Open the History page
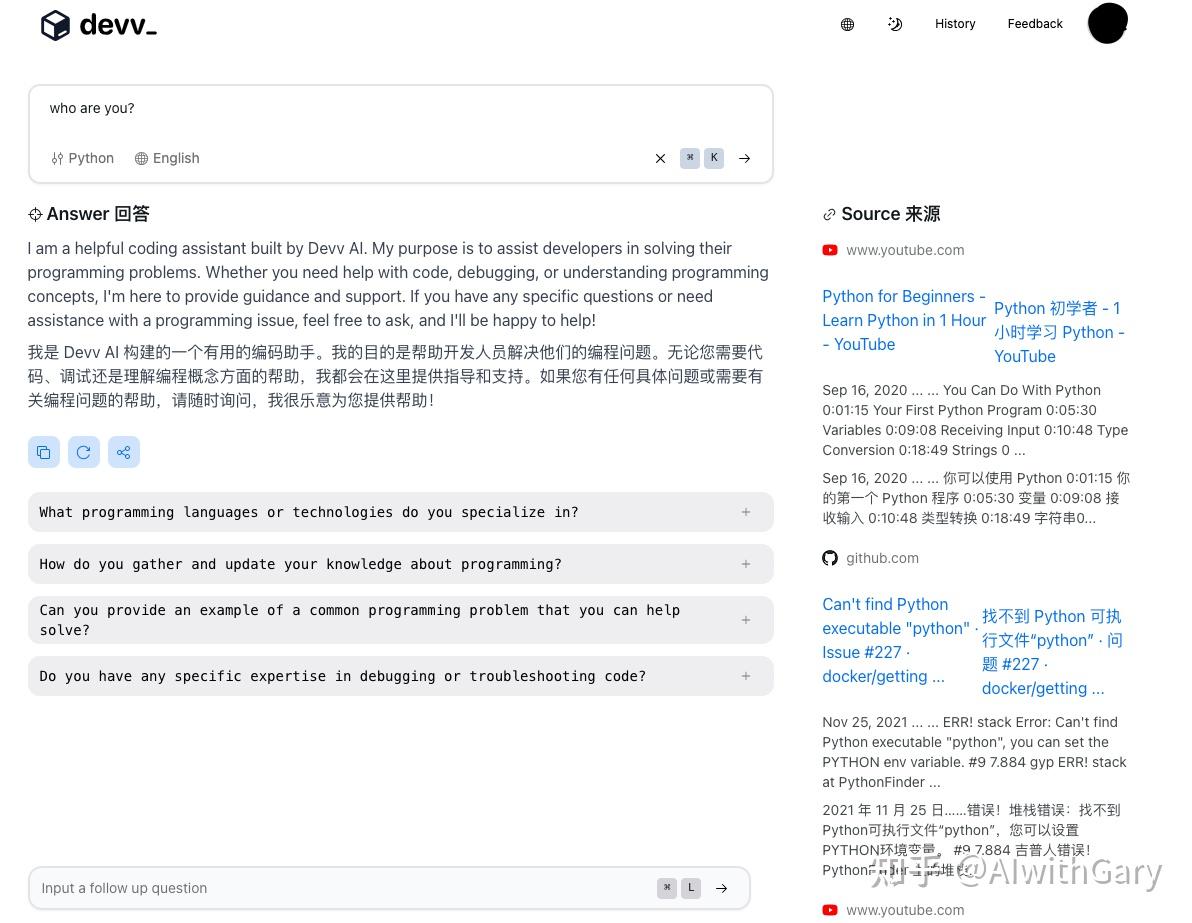This screenshot has height=923, width=1192. pyautogui.click(x=955, y=24)
